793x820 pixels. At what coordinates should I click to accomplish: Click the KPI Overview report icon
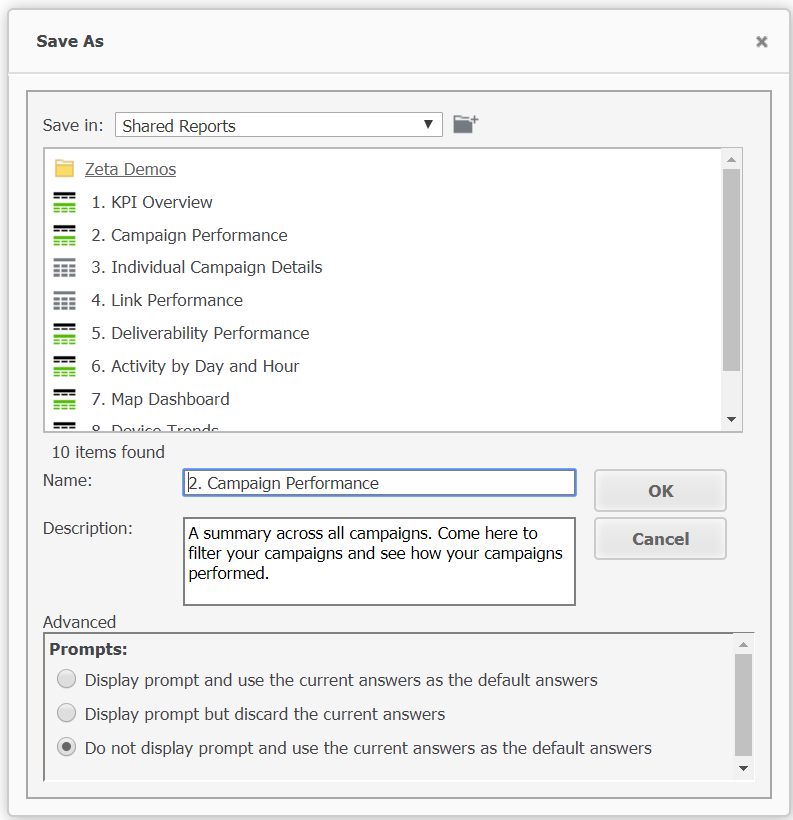tap(65, 202)
